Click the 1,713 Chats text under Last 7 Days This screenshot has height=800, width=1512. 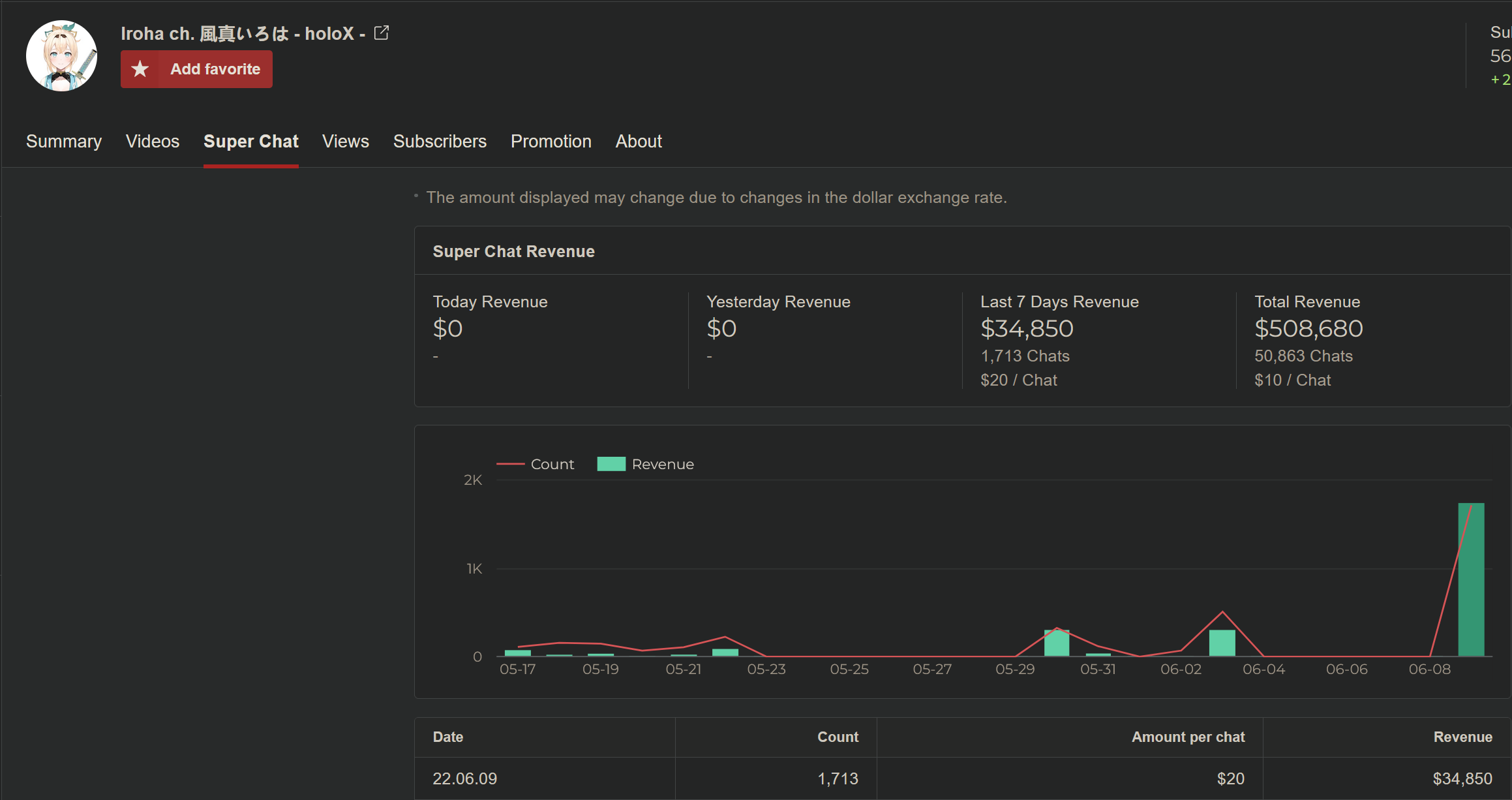(x=1025, y=356)
